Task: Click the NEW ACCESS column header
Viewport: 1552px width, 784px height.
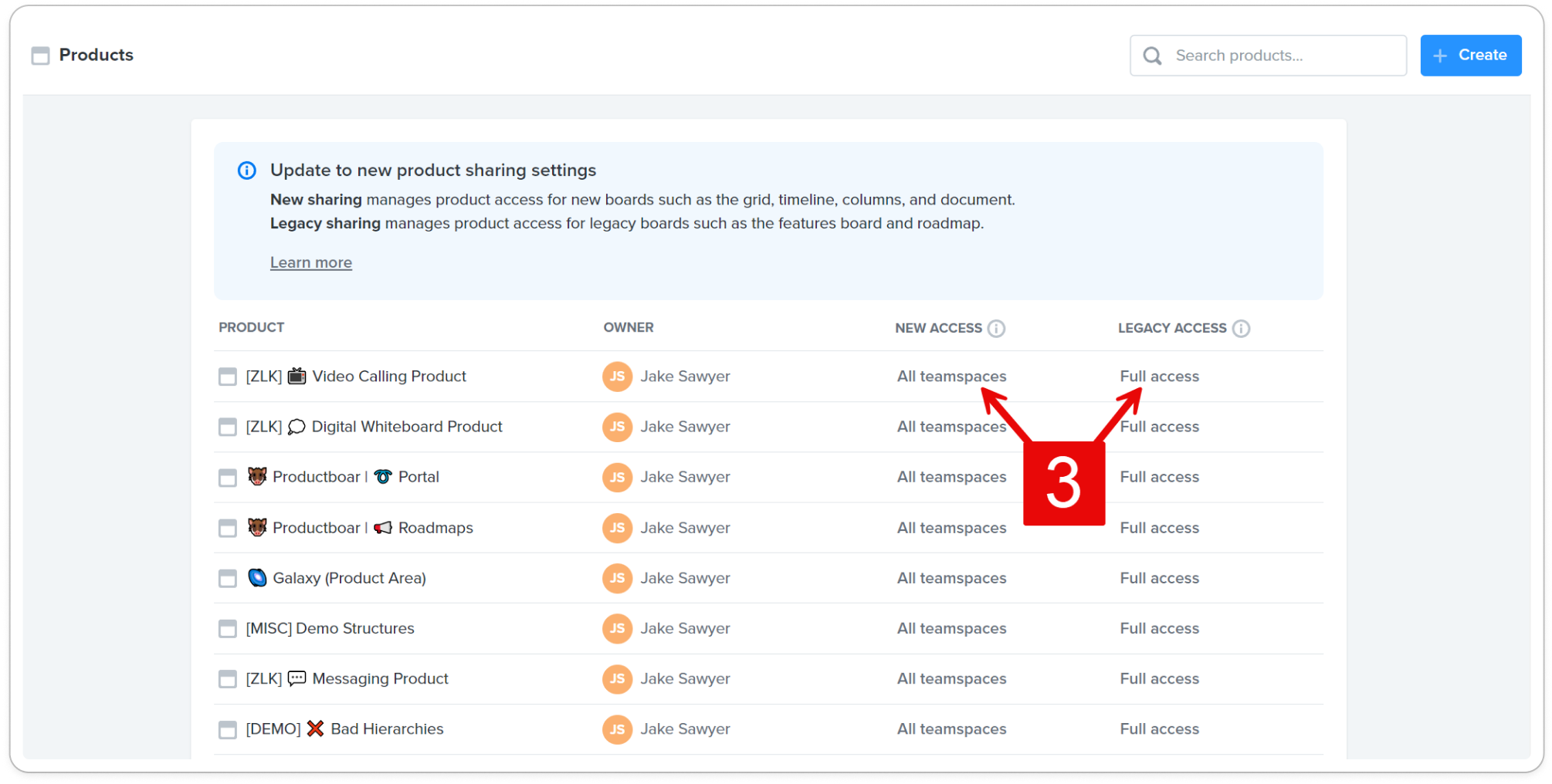Action: coord(938,329)
